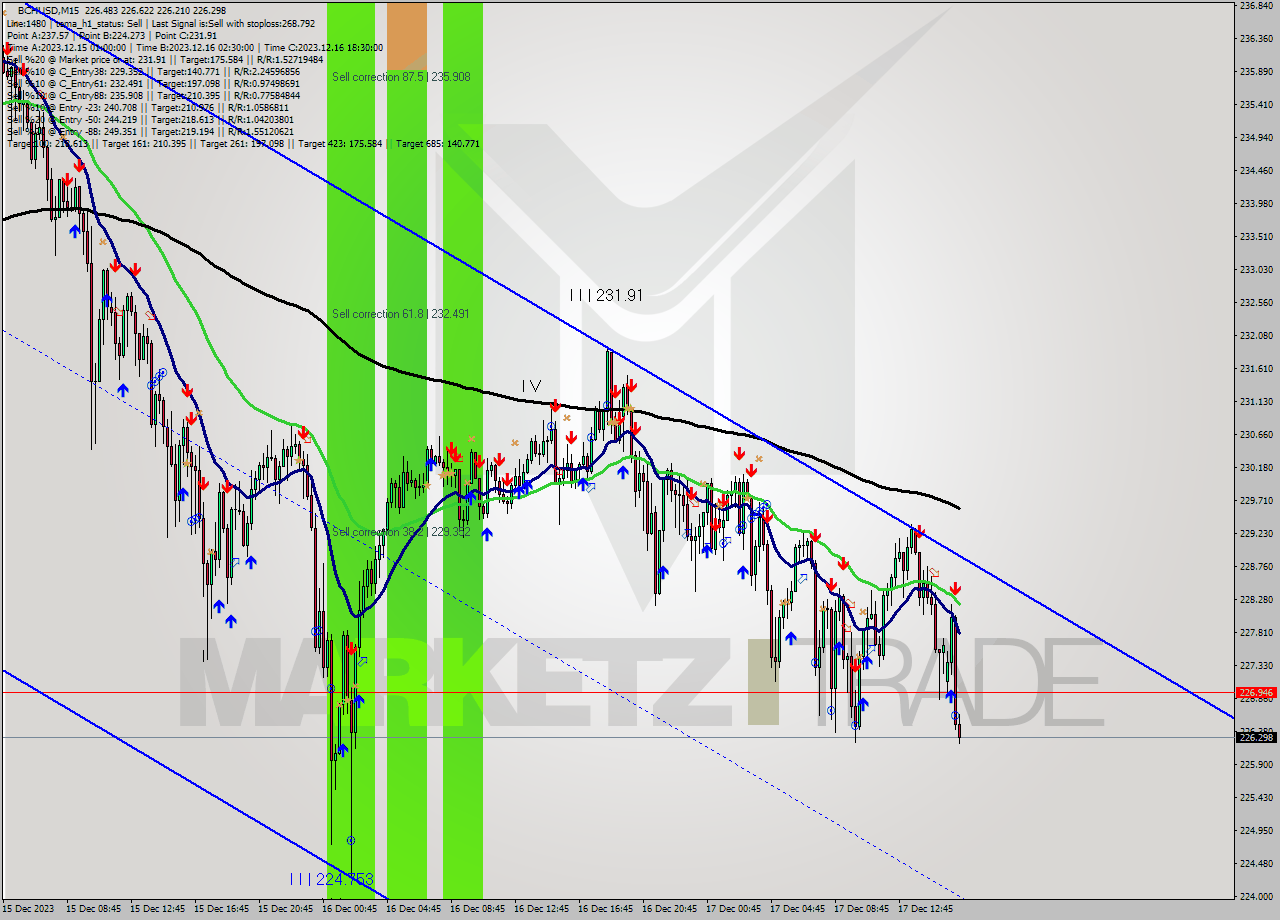
Task: Click the 233.980 price axis label
Action: click(x=1256, y=204)
